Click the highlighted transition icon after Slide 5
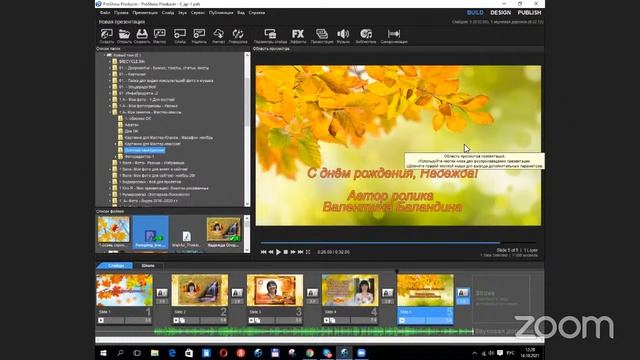 (462, 293)
